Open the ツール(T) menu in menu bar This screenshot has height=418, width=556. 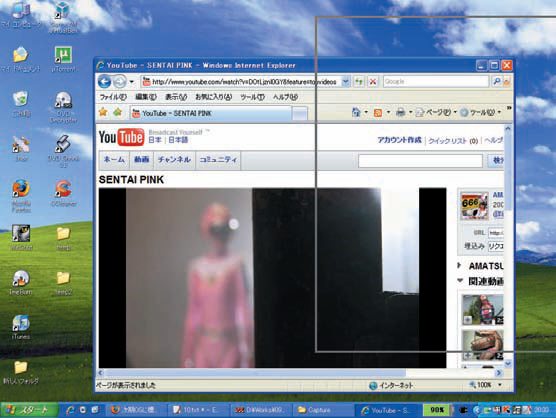coord(252,97)
